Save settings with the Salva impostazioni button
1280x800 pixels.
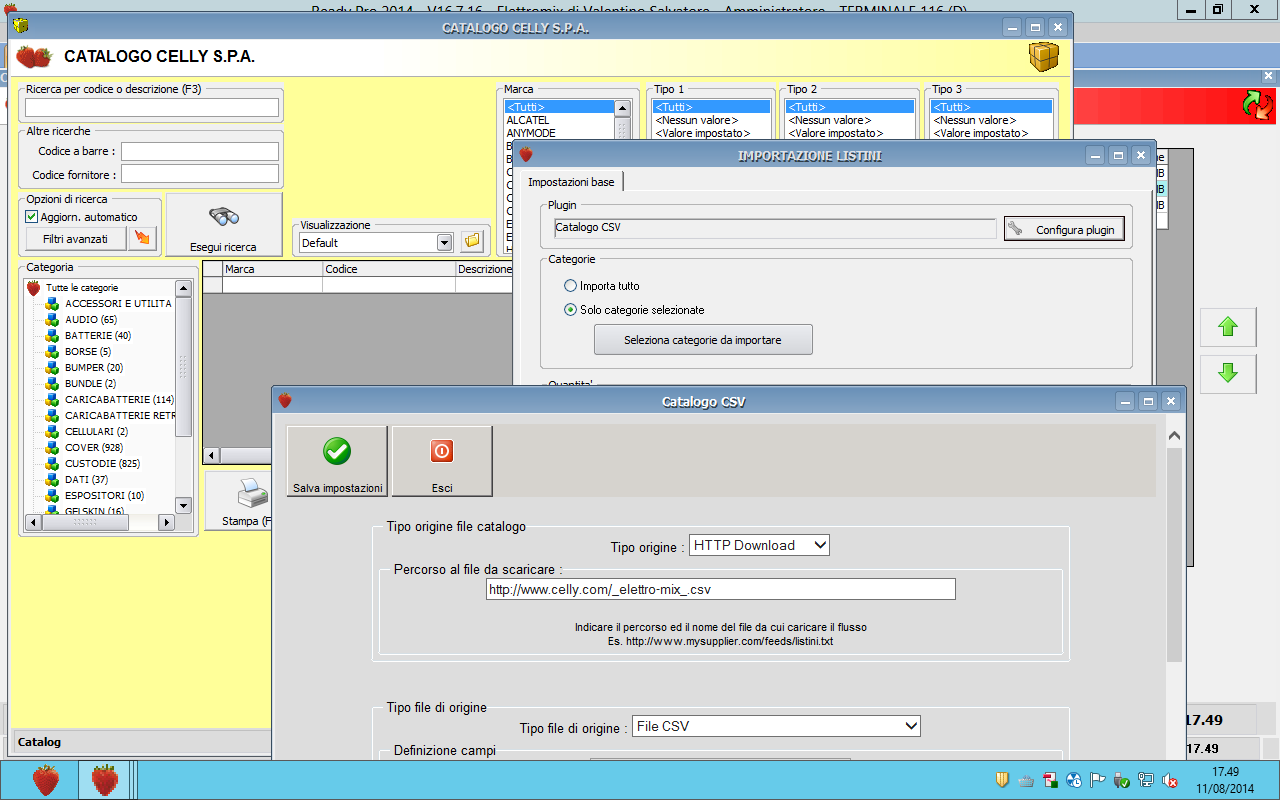click(337, 461)
